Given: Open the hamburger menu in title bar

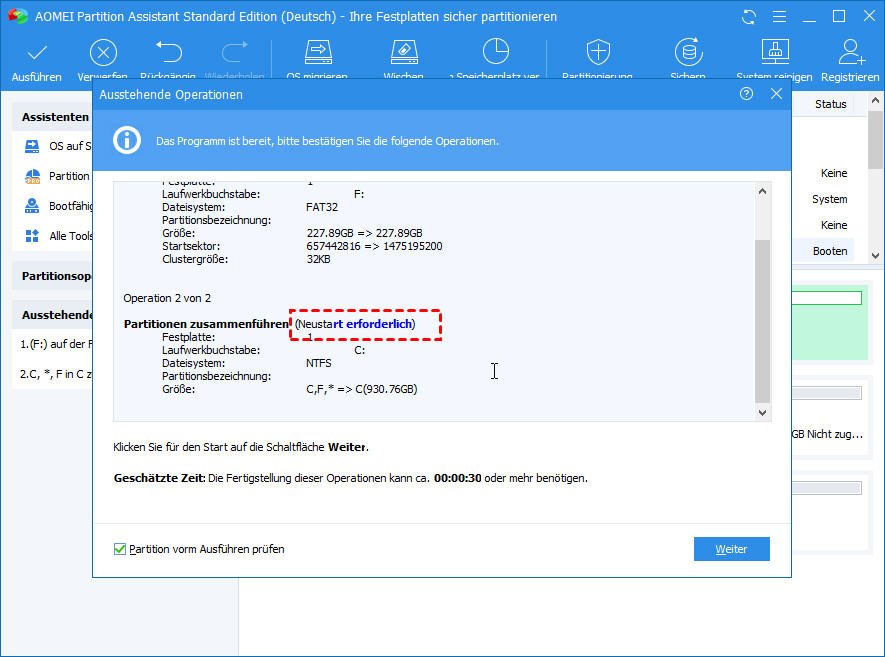Looking at the screenshot, I should tap(779, 17).
